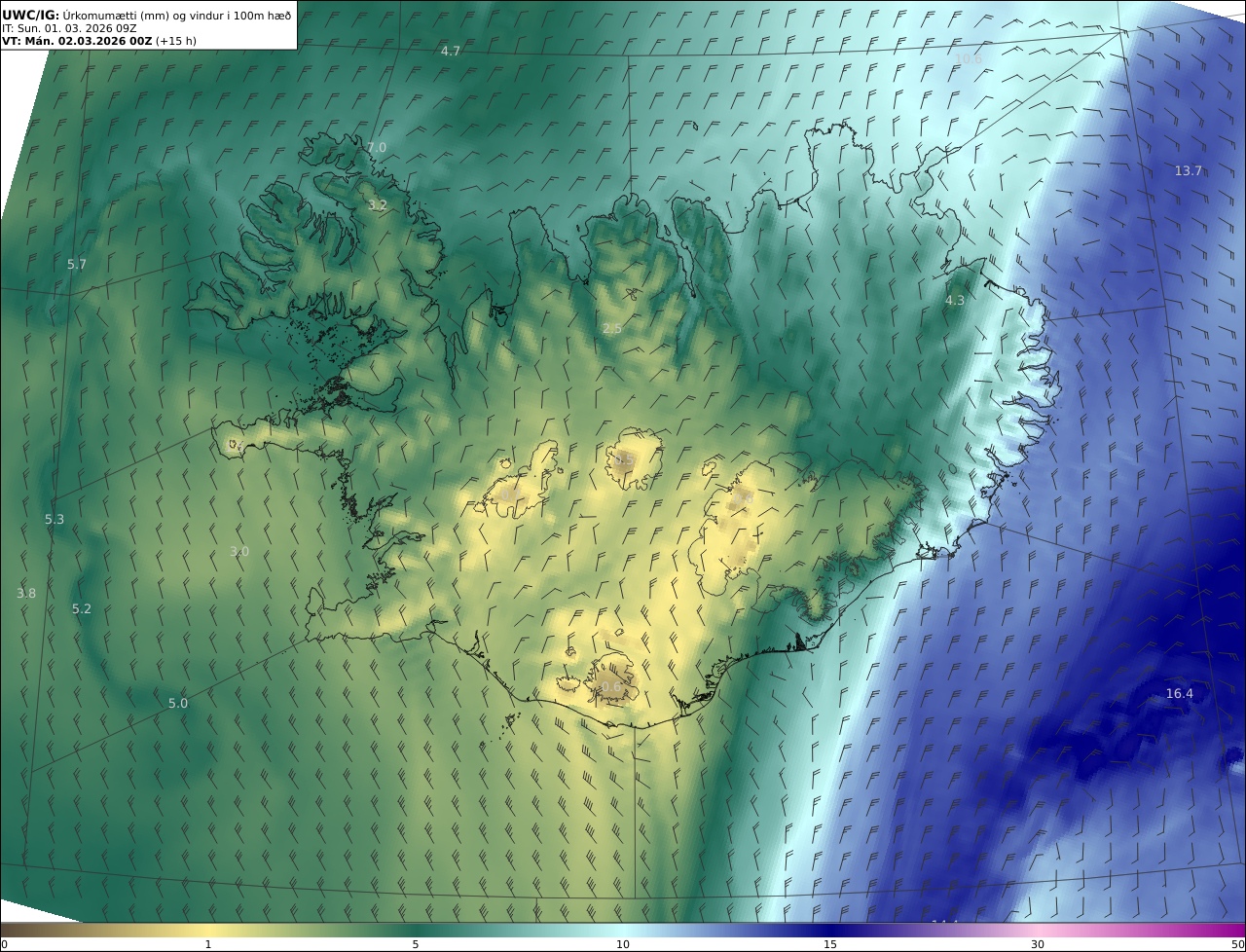Click the colour scale tick label '5'
This screenshot has height=952, width=1246.
(416, 944)
